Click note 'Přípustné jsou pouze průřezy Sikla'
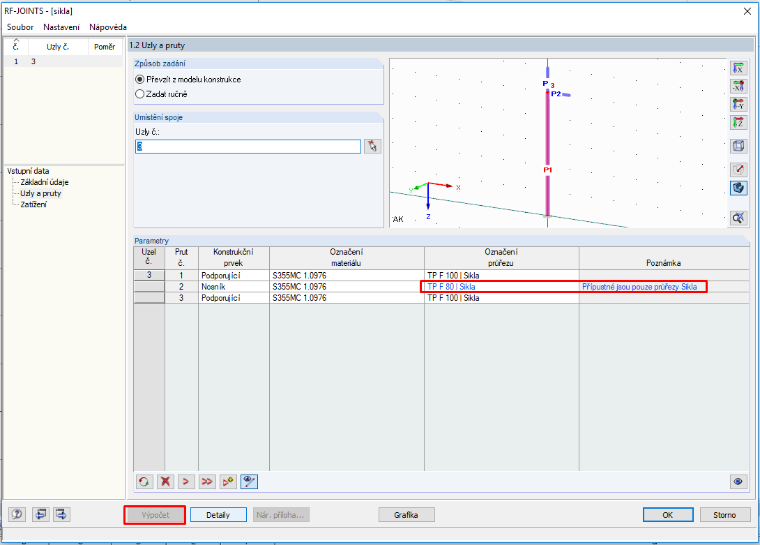 tap(639, 287)
